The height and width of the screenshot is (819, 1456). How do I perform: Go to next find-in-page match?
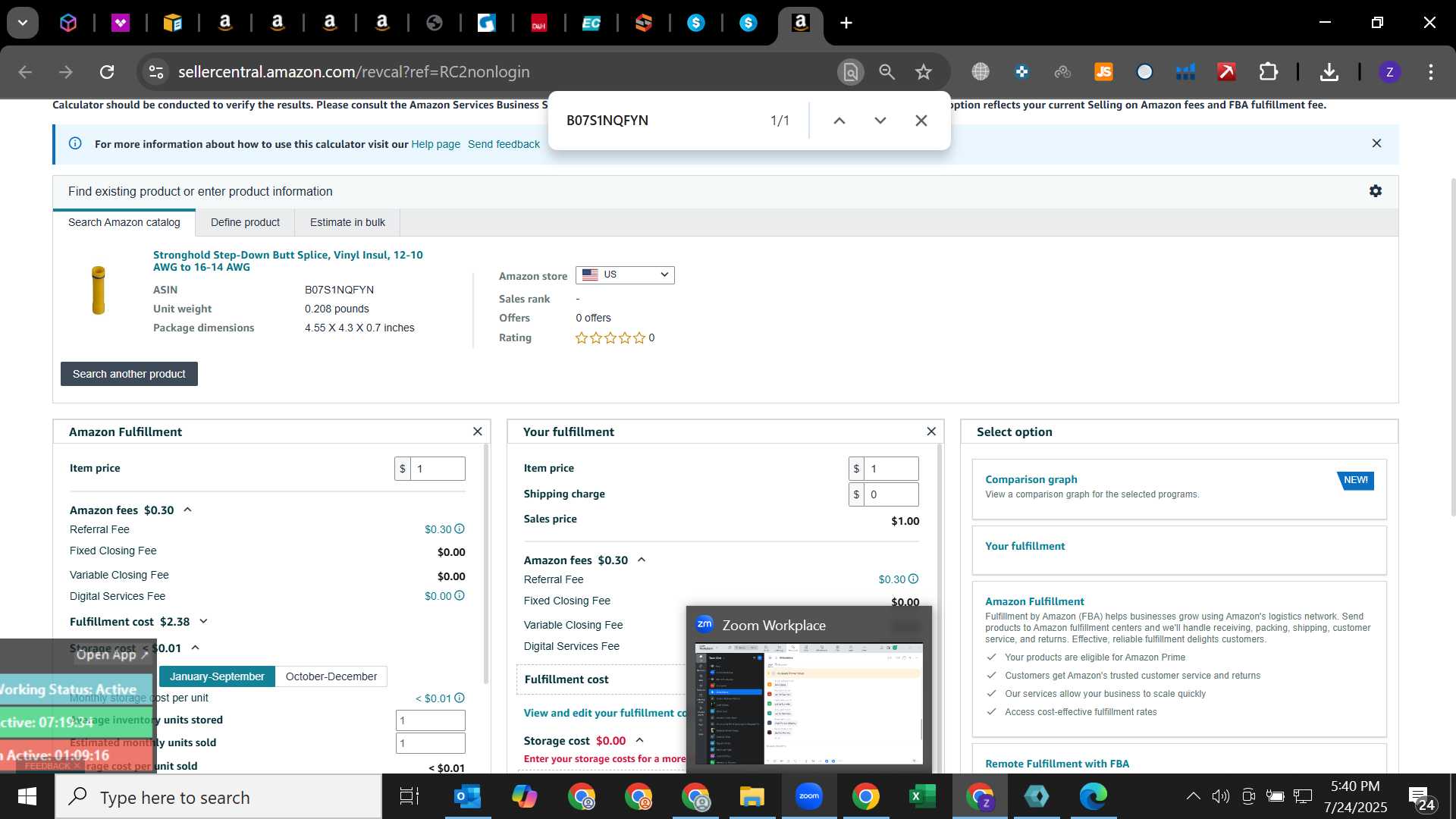880,121
